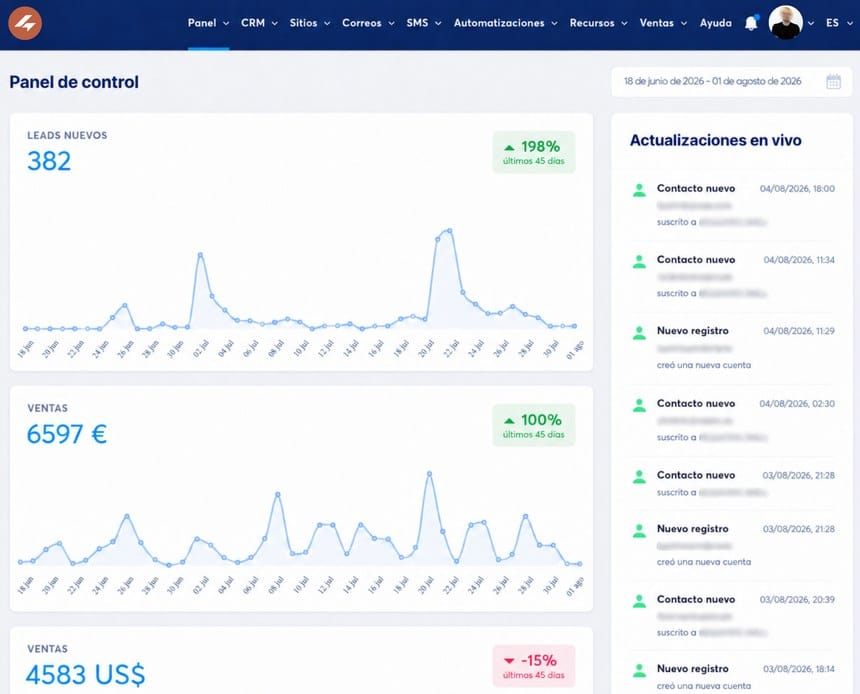This screenshot has width=860, height=694.
Task: Click the calendar icon in date range field
Action: point(833,82)
